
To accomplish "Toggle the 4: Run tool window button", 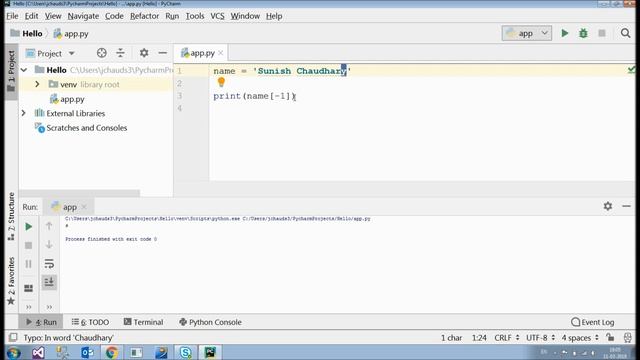I will pos(41,322).
